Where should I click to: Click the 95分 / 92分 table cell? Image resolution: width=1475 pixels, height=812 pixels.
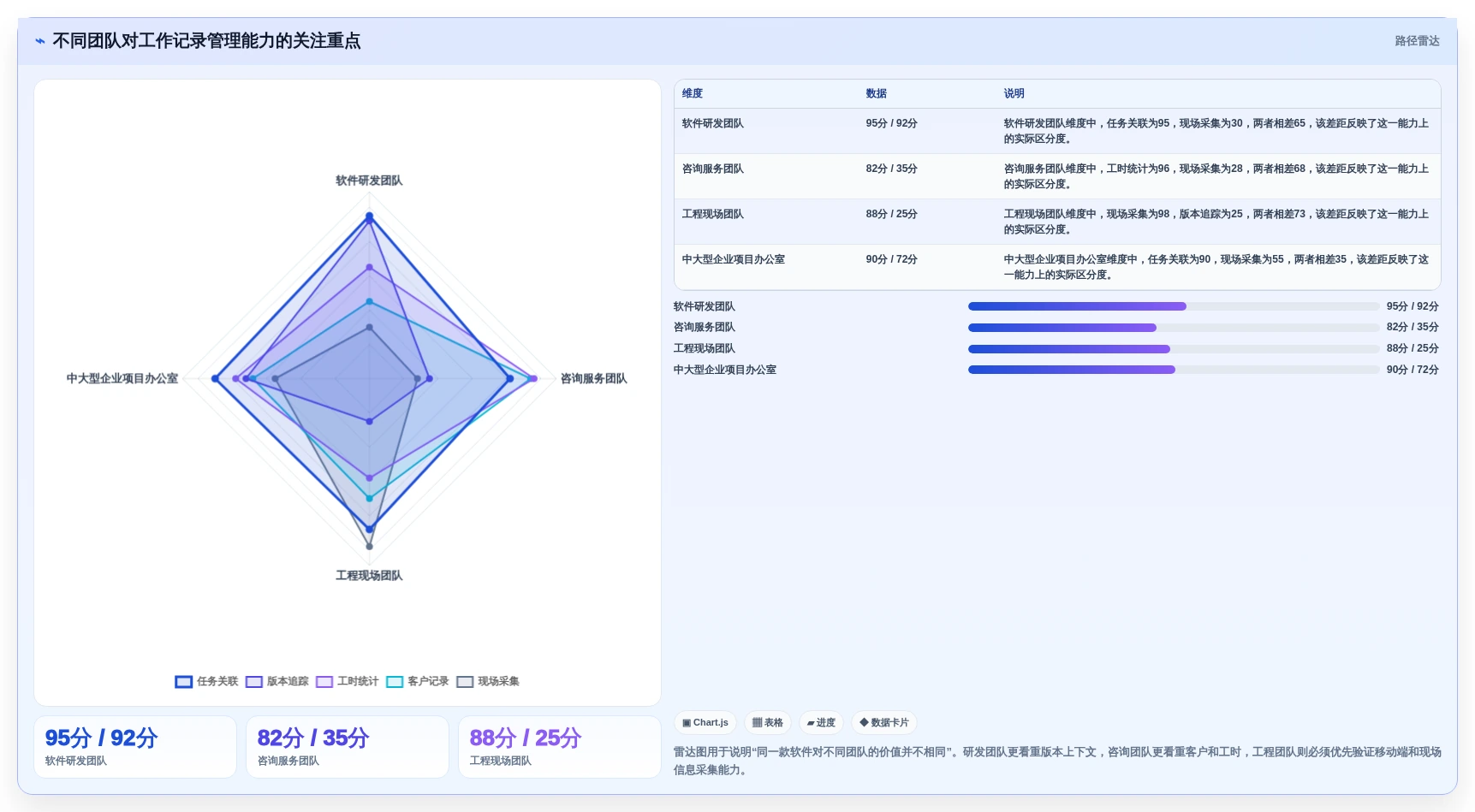pyautogui.click(x=891, y=123)
